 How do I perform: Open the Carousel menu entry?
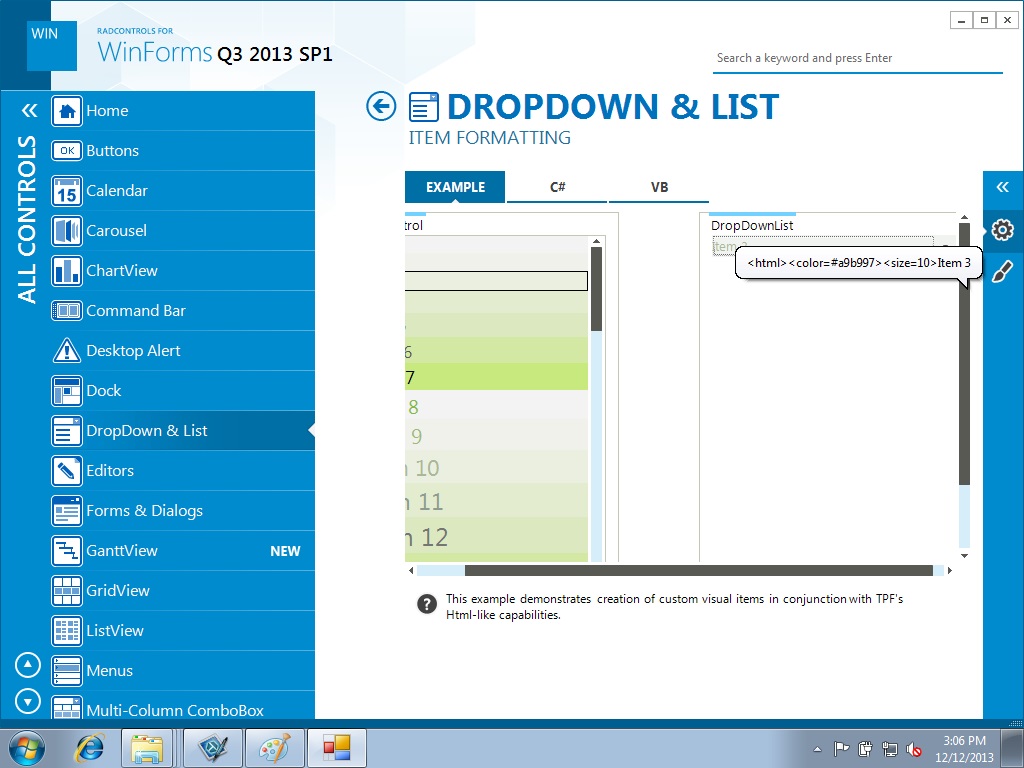coord(183,231)
